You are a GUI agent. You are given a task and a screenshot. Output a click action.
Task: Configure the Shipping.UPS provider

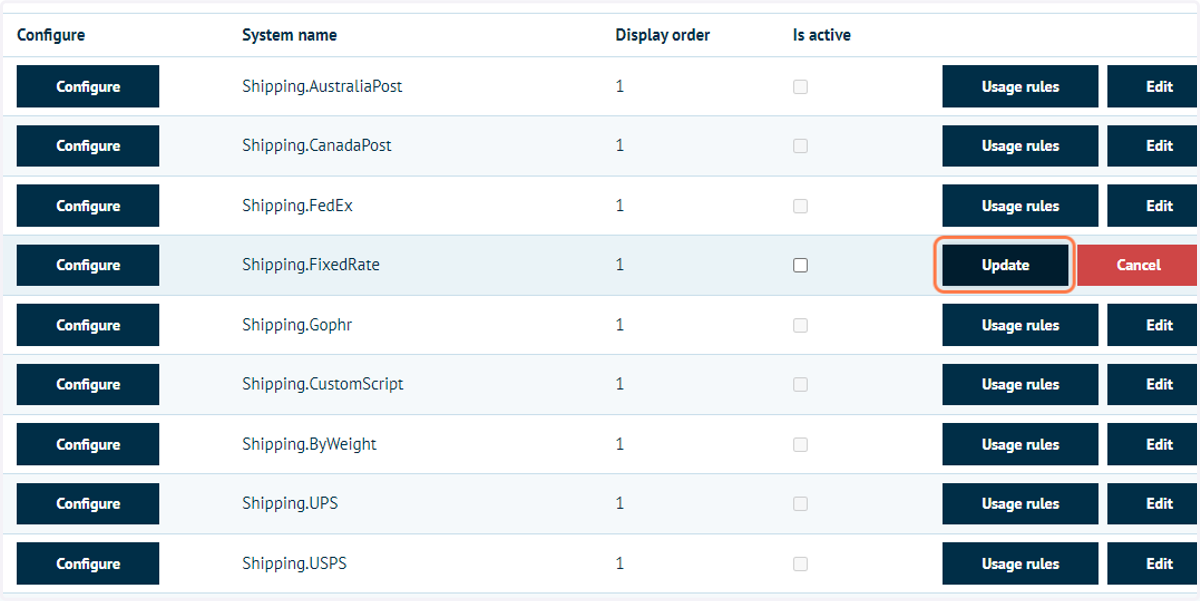(88, 504)
